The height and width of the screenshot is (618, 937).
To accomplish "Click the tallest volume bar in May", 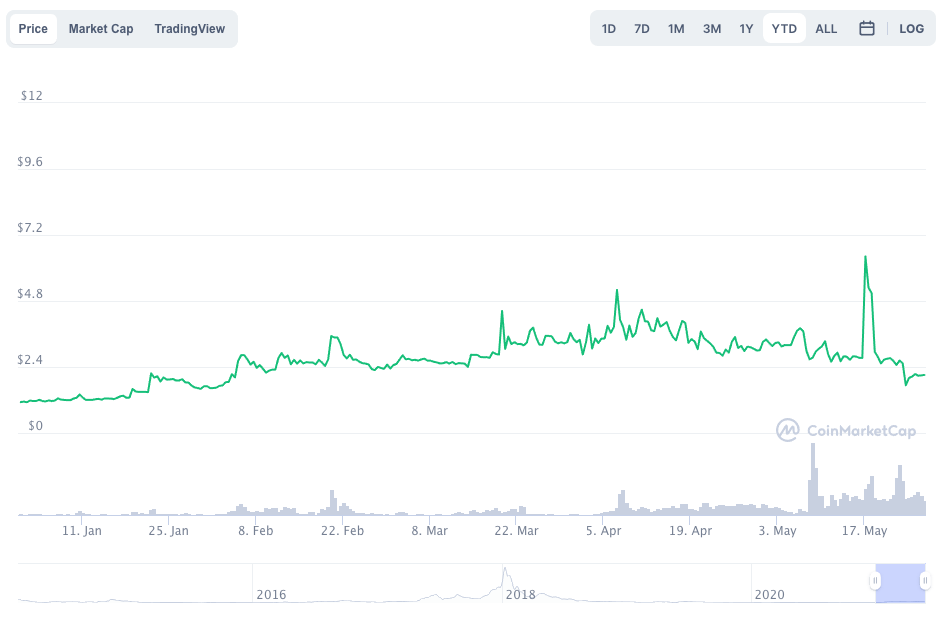I will (813, 479).
